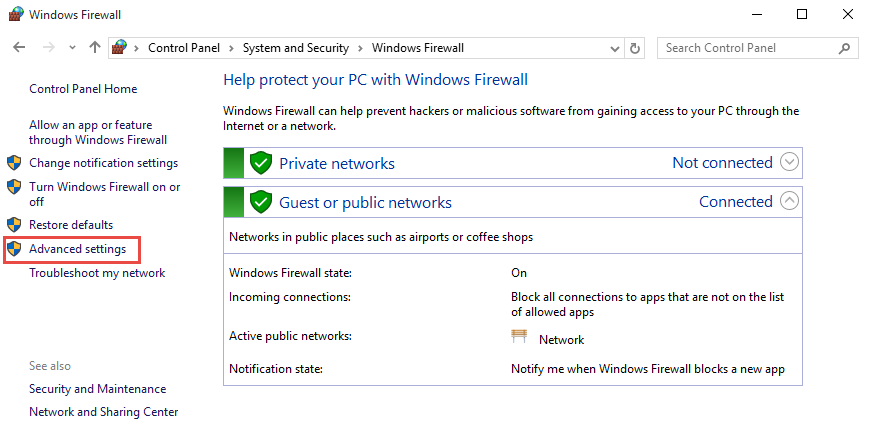Open Advanced settings link

point(78,249)
